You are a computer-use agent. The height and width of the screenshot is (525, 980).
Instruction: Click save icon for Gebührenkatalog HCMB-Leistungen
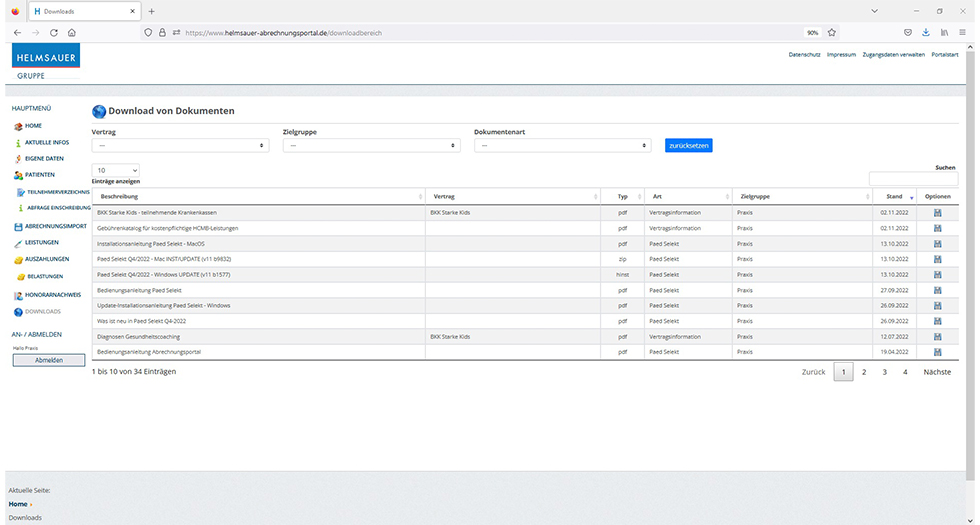pyautogui.click(x=937, y=229)
